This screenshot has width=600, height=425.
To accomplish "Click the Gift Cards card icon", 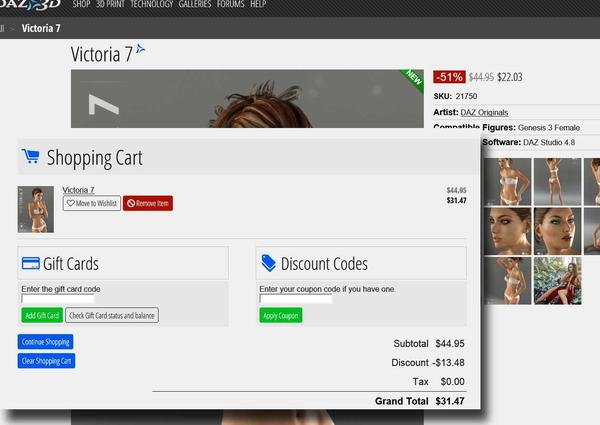I will [x=31, y=263].
